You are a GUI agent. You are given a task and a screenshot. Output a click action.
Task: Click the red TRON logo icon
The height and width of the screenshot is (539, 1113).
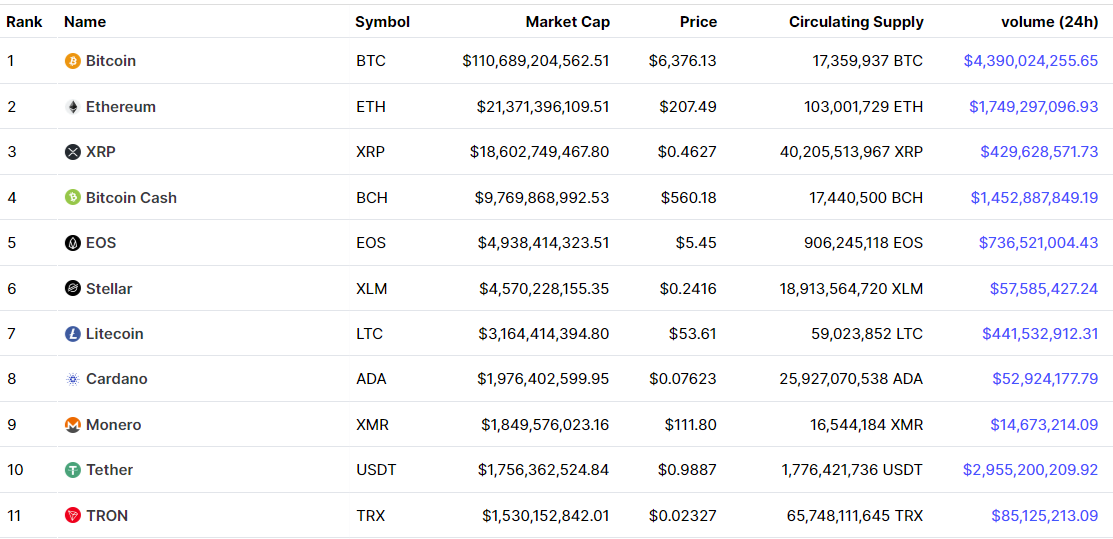[72, 516]
